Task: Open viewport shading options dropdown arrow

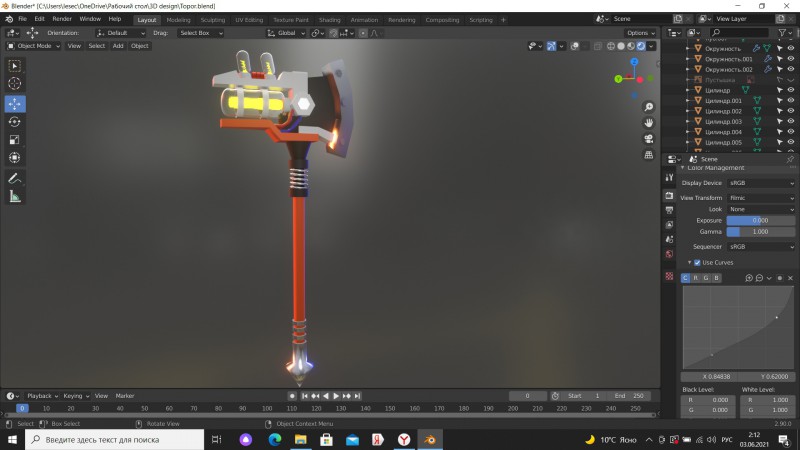Action: pos(652,46)
